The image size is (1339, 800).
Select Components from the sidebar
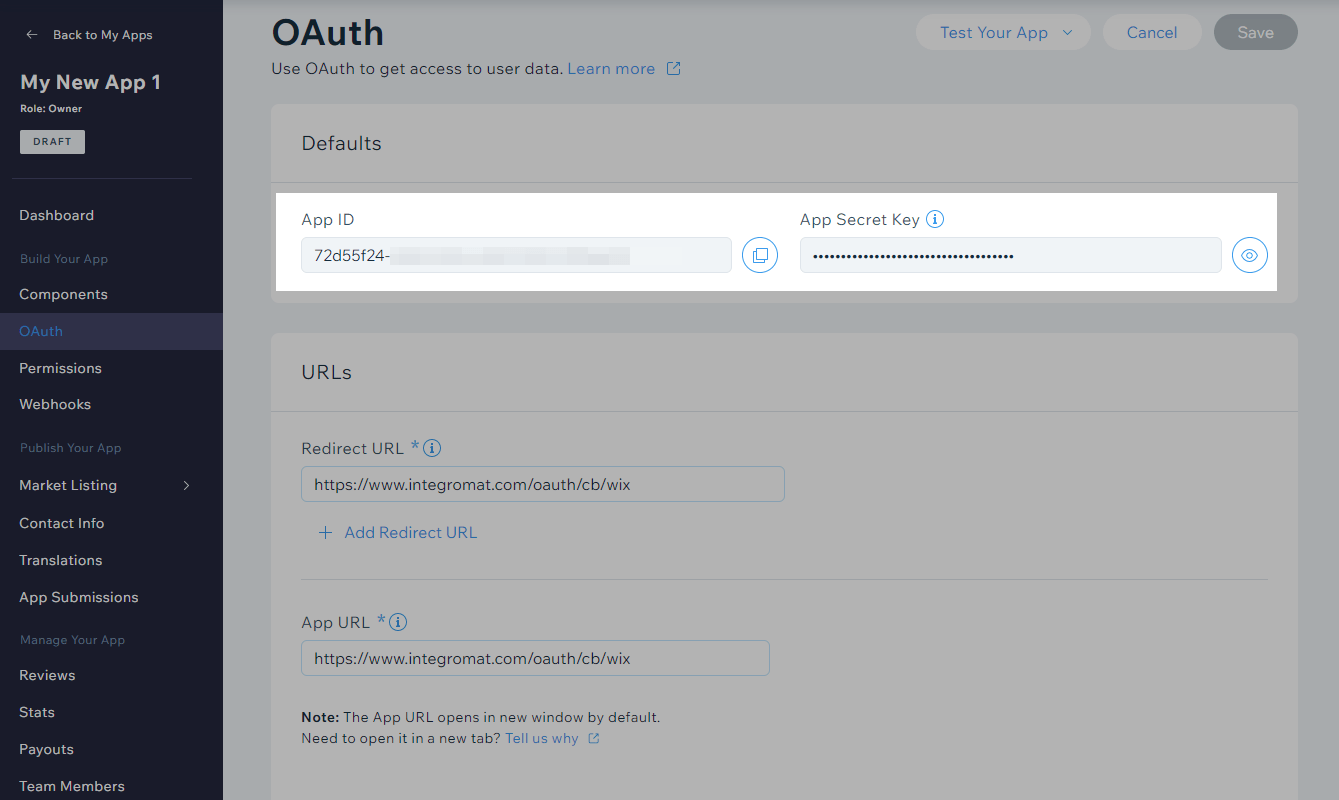coord(63,294)
